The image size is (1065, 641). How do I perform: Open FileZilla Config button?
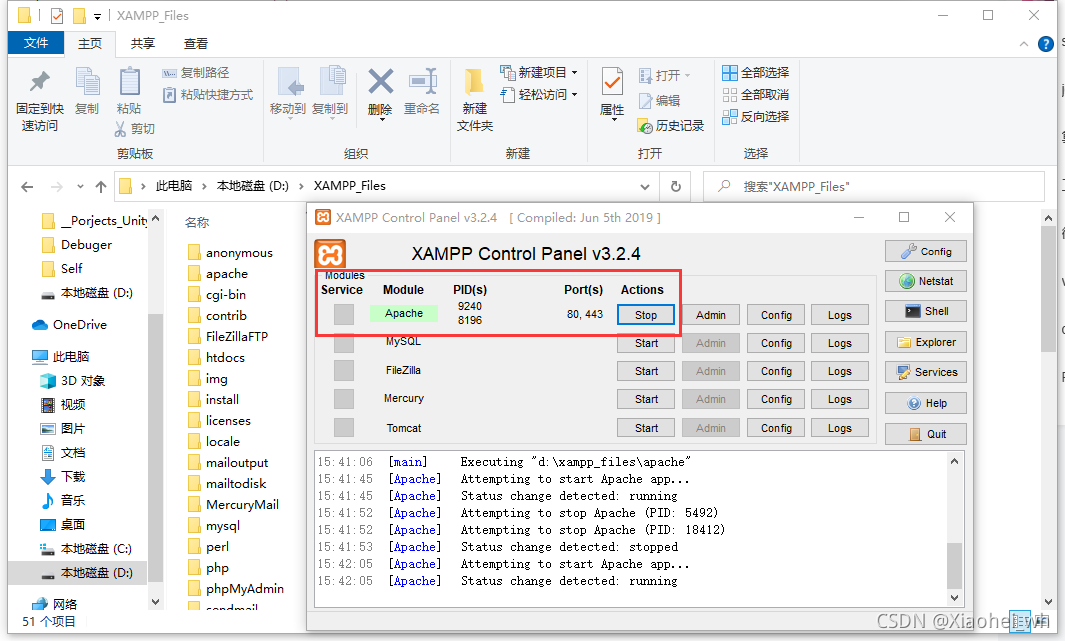(776, 371)
